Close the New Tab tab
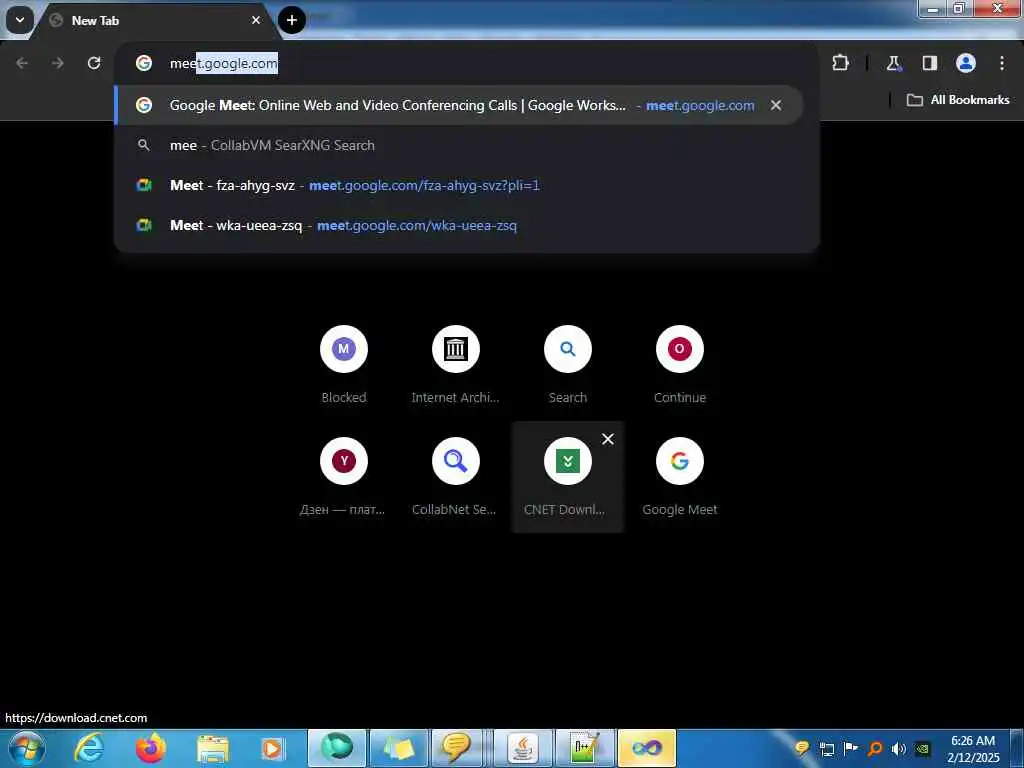 (x=255, y=20)
